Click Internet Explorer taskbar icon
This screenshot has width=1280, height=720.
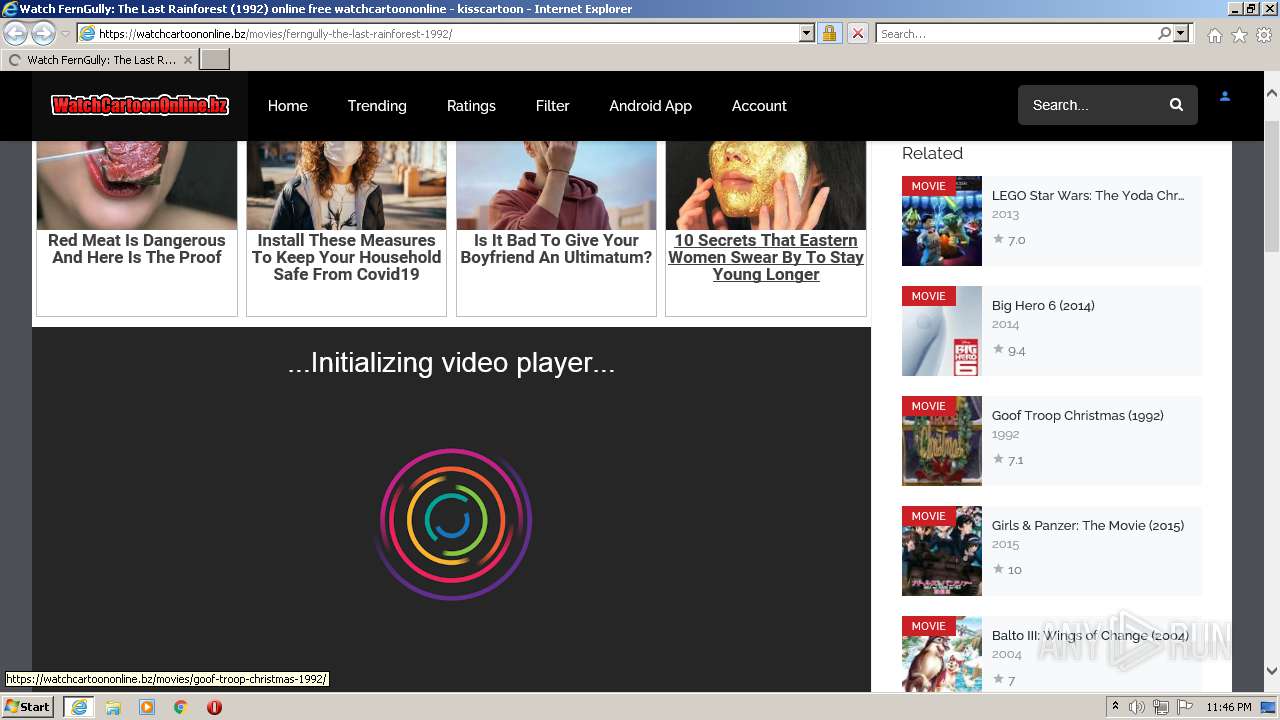tap(79, 707)
